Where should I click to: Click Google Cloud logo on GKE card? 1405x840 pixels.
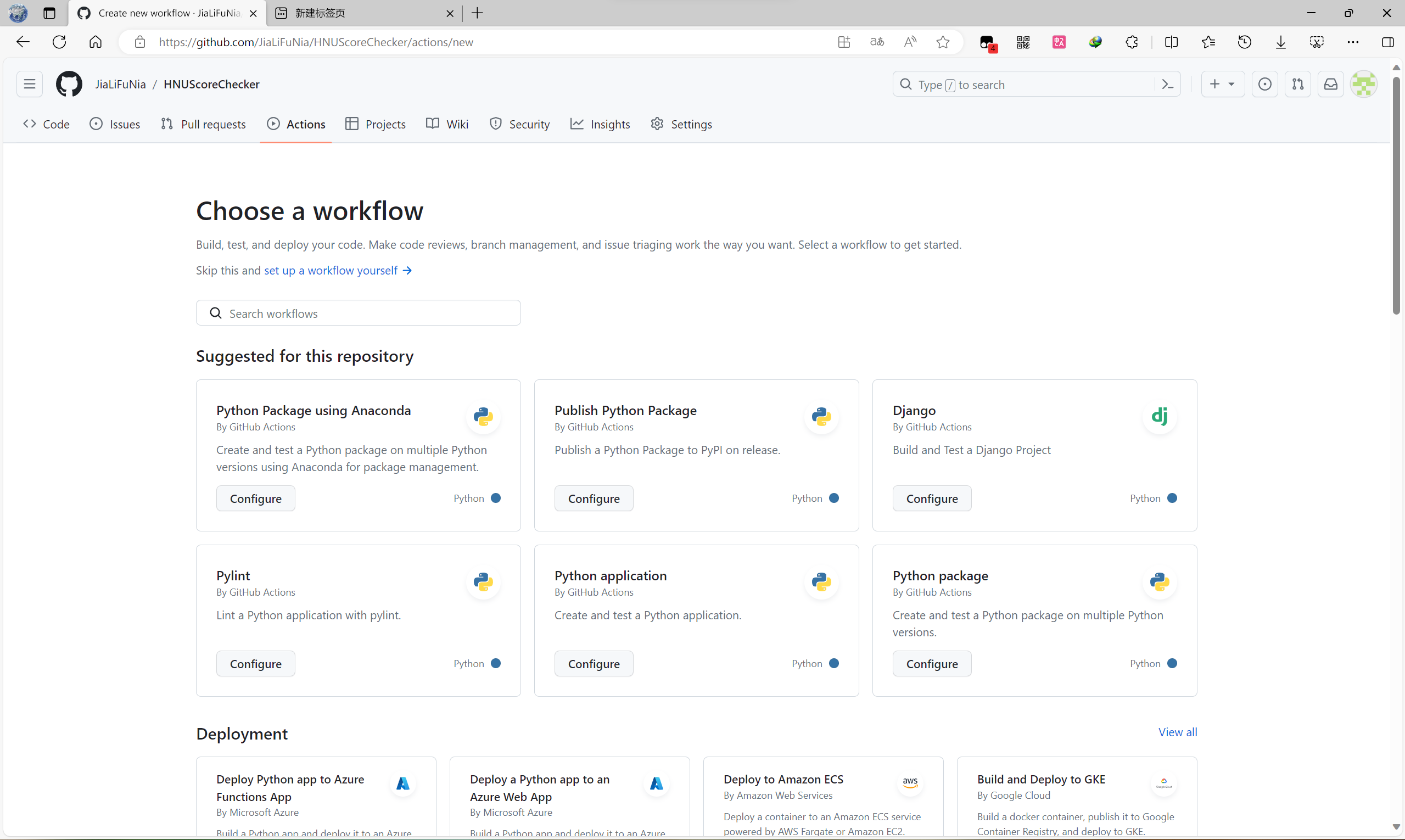(1164, 783)
